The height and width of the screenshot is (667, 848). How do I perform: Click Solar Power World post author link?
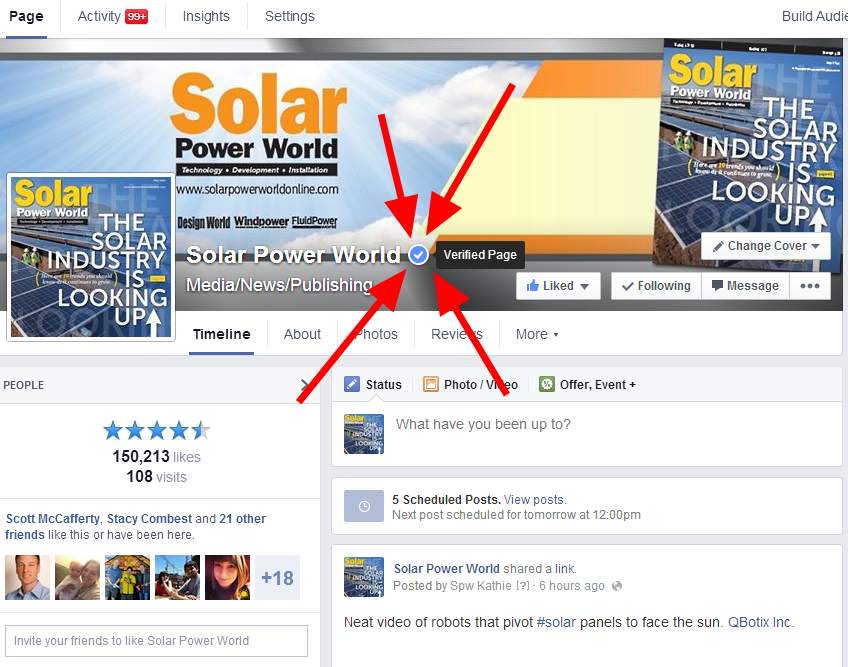[x=446, y=569]
